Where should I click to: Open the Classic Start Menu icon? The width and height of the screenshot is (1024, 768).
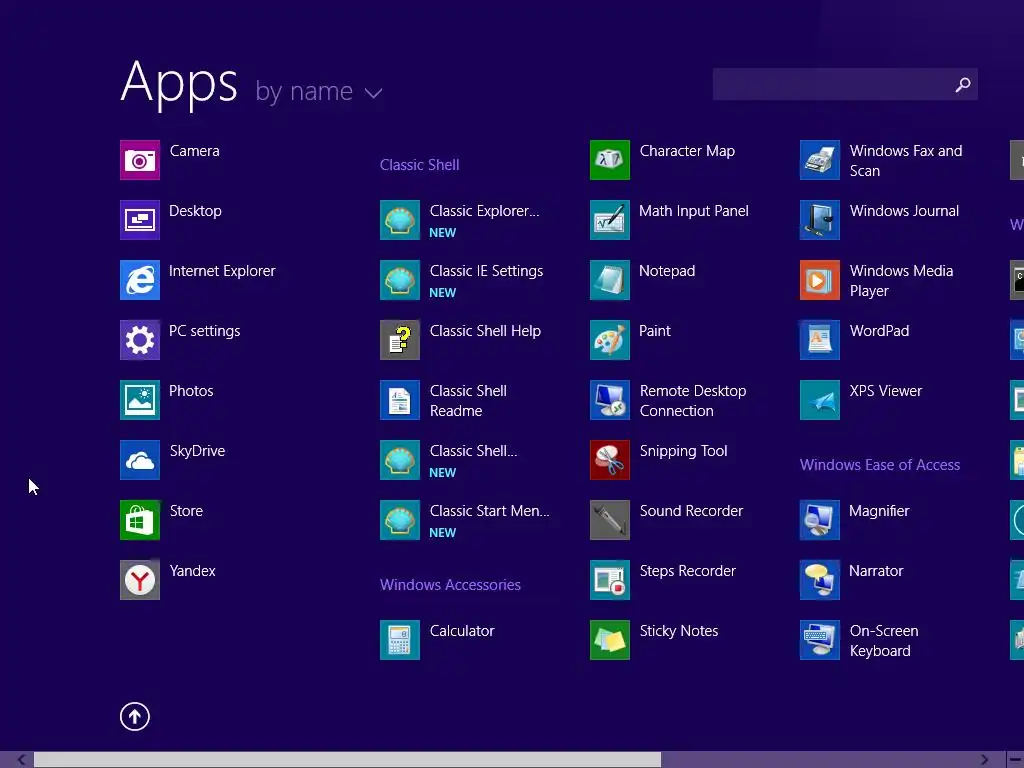[x=400, y=520]
